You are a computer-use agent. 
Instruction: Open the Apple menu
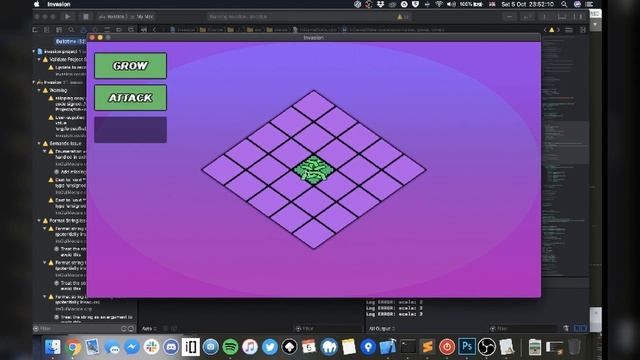point(37,4)
